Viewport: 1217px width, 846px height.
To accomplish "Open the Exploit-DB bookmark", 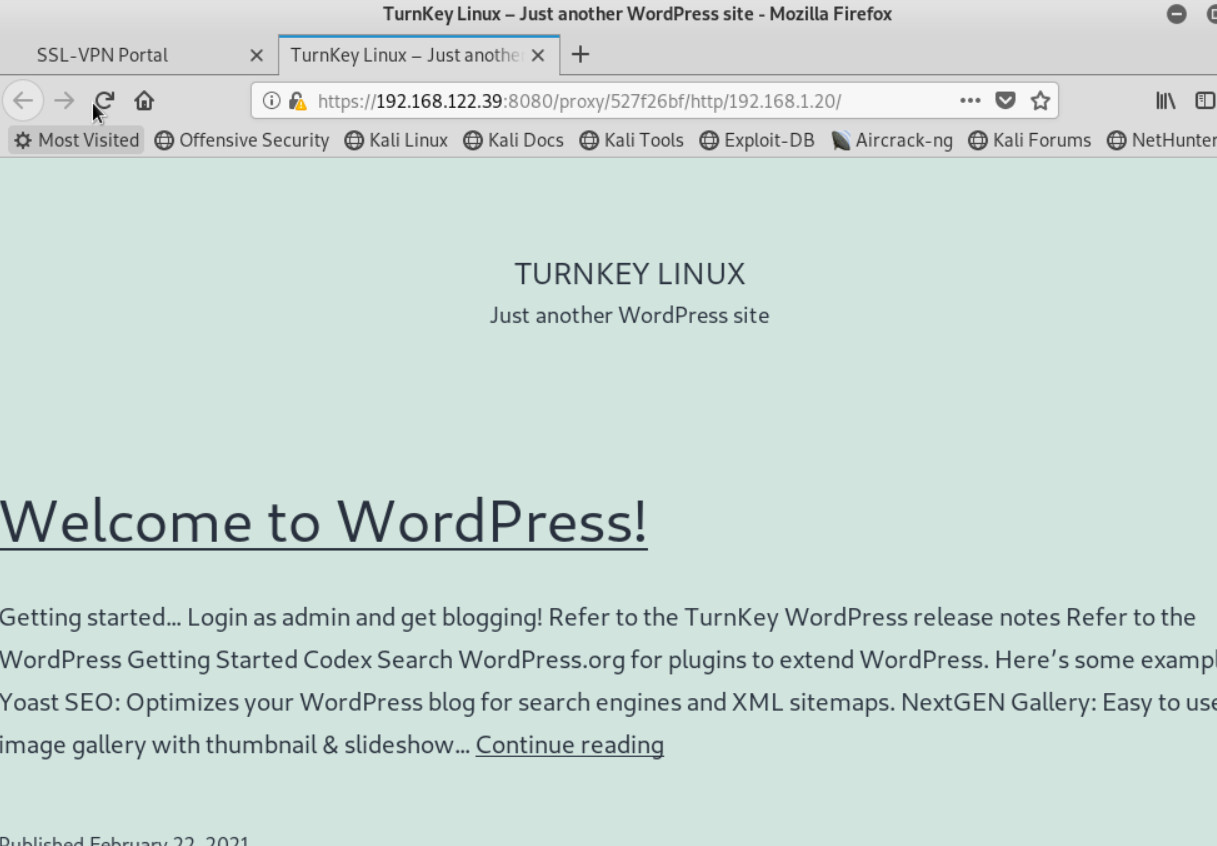I will click(x=757, y=140).
